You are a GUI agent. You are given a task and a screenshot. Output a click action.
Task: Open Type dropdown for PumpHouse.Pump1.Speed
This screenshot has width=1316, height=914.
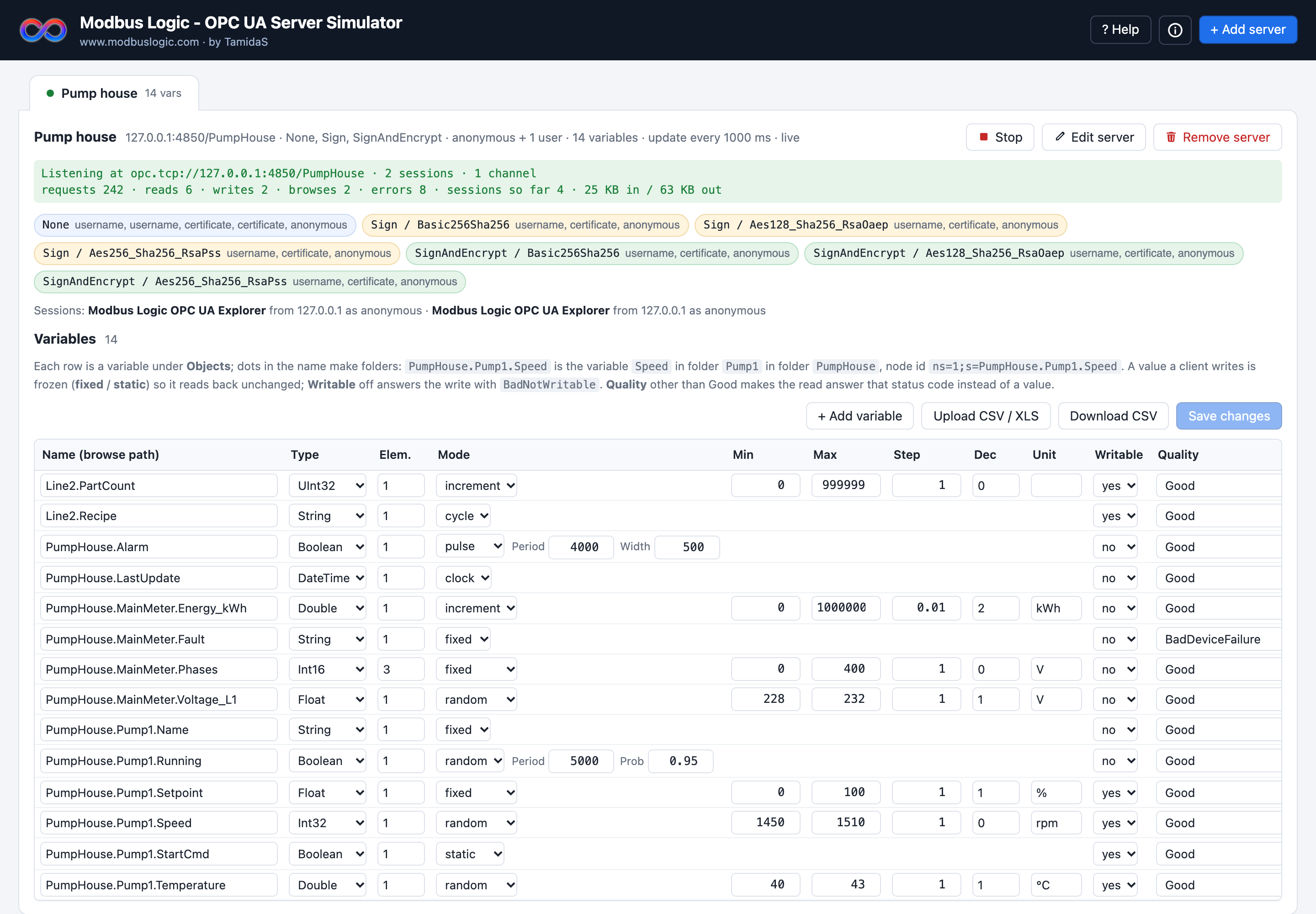[x=328, y=823]
